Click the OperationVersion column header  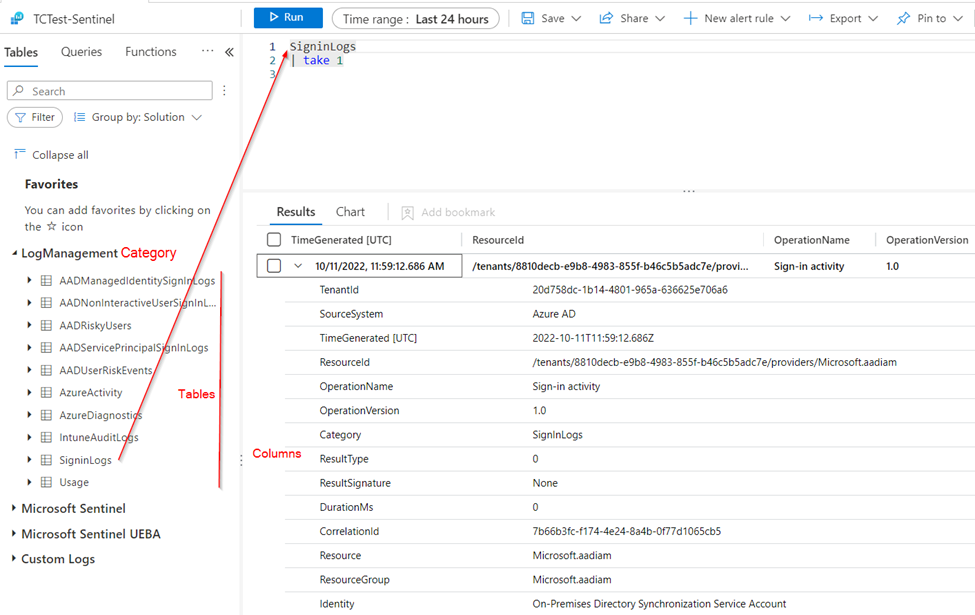(927, 240)
